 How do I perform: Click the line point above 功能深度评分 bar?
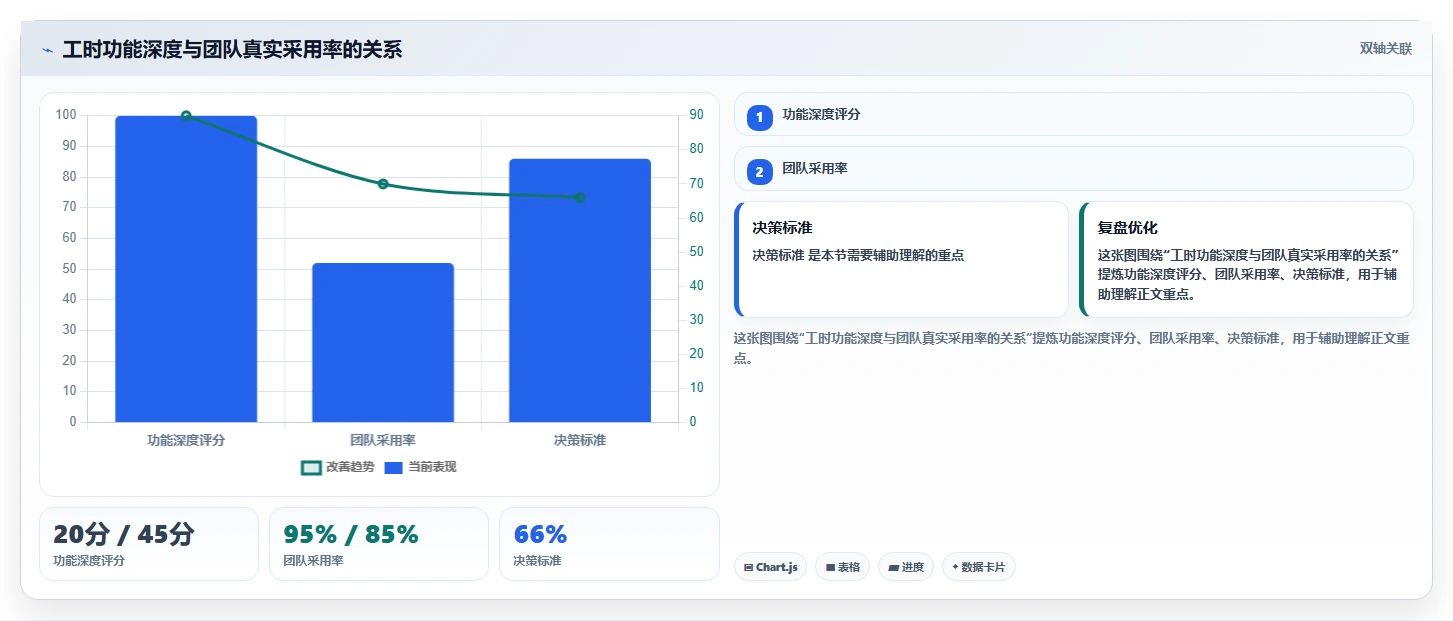pos(186,116)
